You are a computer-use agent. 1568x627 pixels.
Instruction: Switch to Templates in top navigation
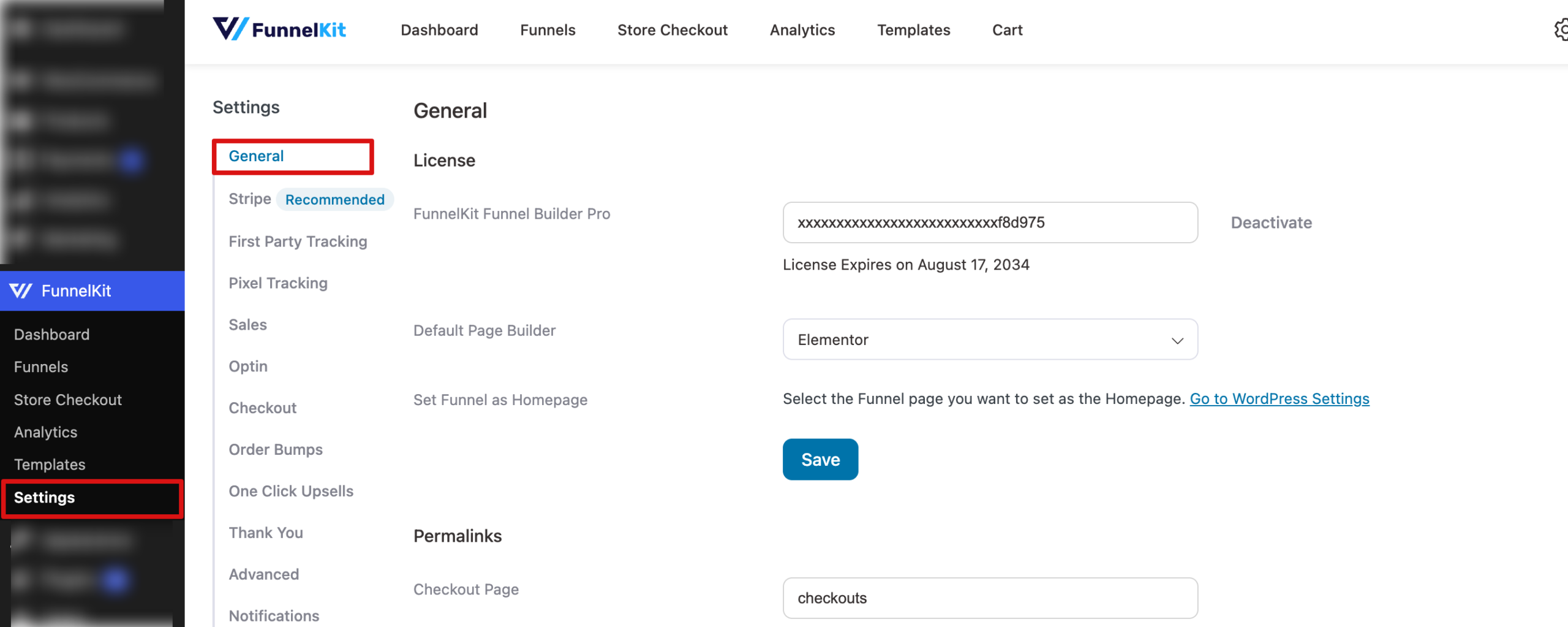click(x=913, y=30)
